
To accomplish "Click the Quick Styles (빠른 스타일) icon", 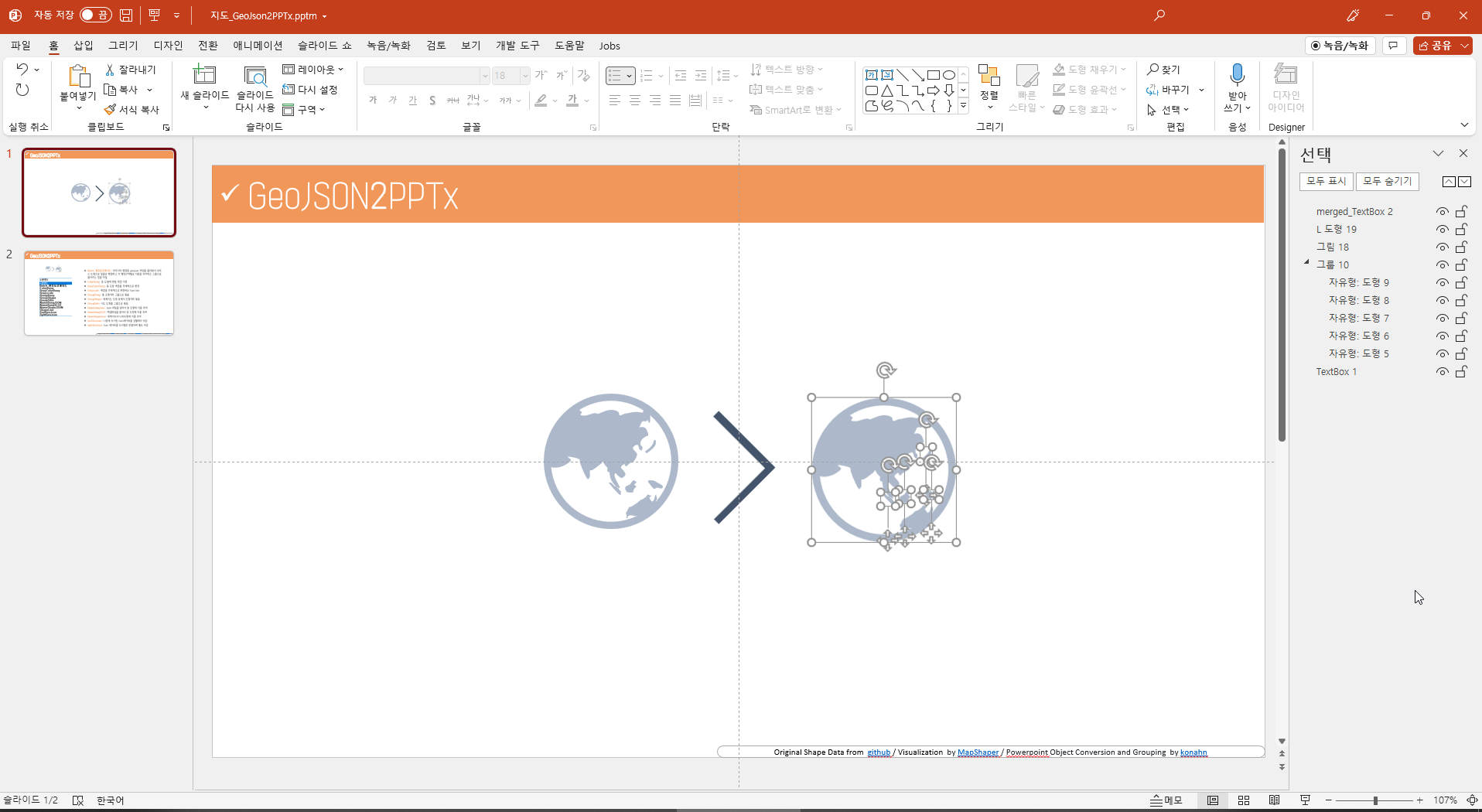I will coord(1026,76).
